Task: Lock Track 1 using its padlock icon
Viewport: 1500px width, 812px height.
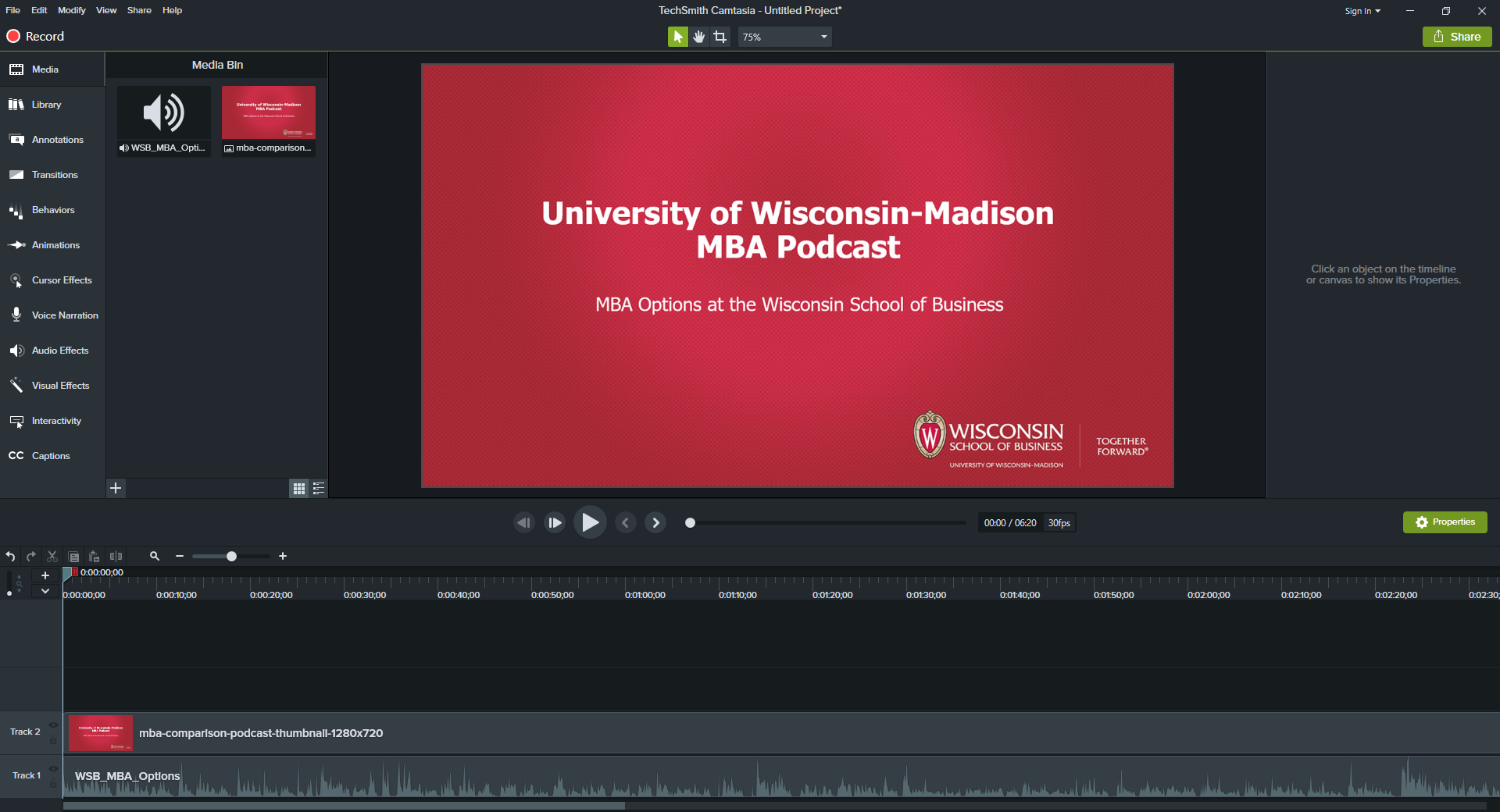Action: coord(53,784)
